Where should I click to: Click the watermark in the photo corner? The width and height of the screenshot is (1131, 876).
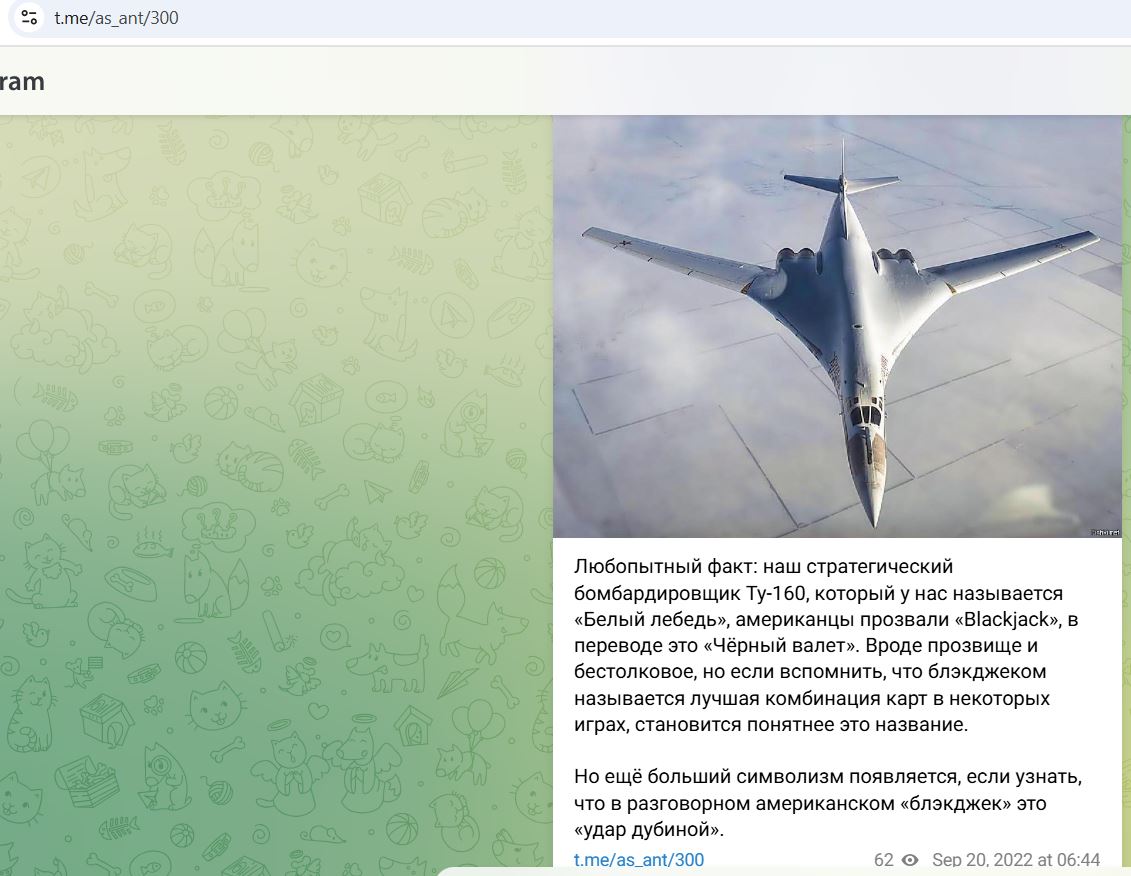click(x=1105, y=533)
